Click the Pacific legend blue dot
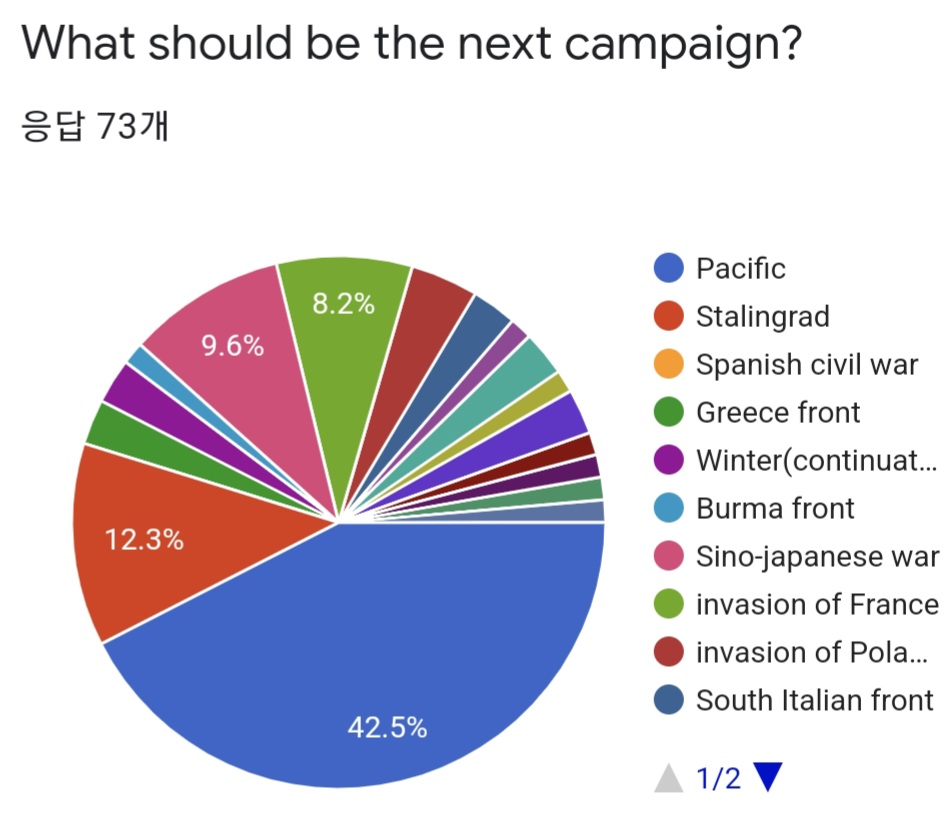Image resolution: width=947 pixels, height=825 pixels. pos(669,268)
